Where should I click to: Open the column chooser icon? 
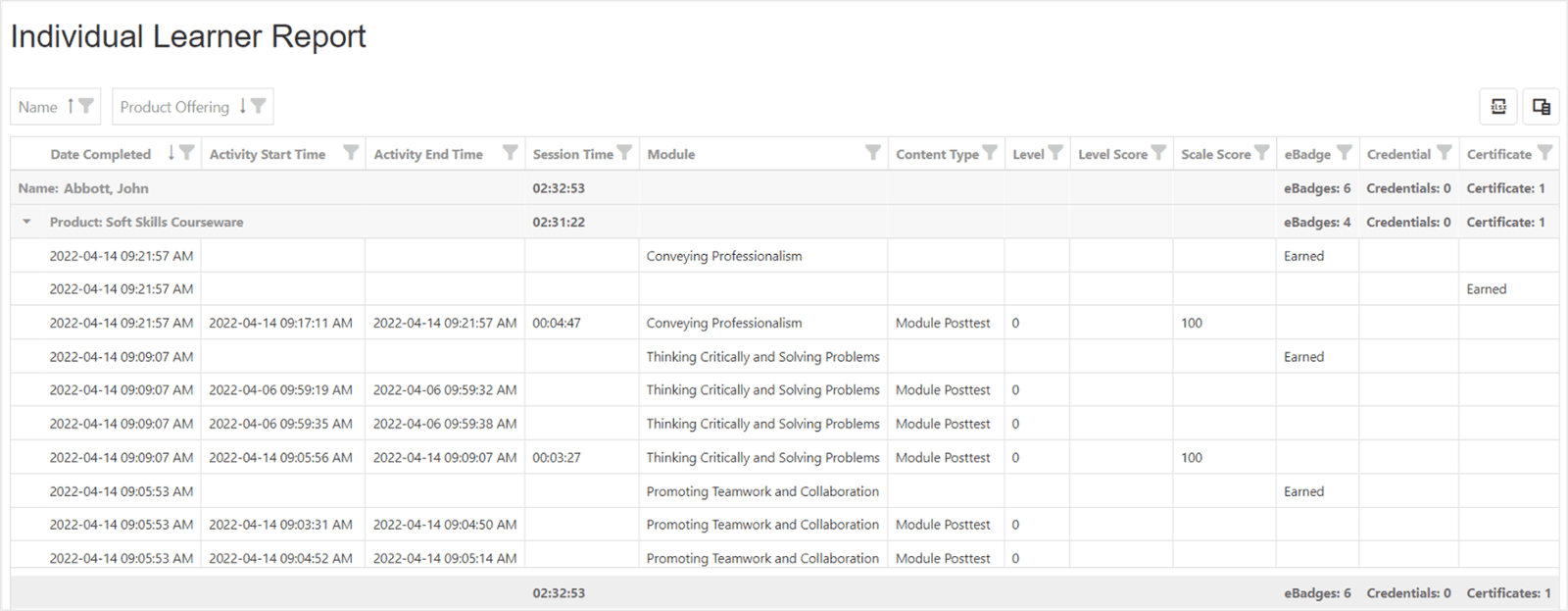pyautogui.click(x=1541, y=107)
